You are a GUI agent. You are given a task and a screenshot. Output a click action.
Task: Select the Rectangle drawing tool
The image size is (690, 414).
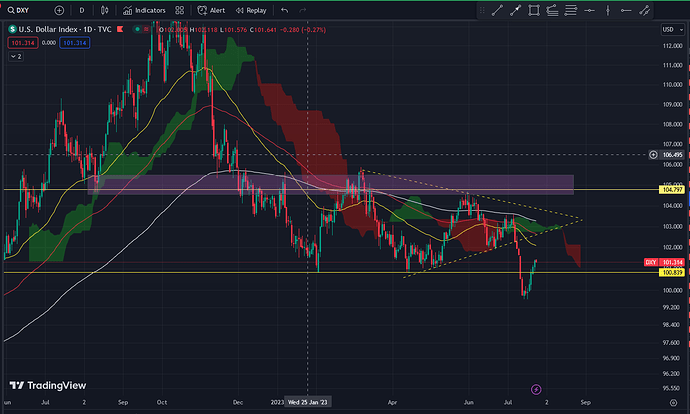coord(534,10)
